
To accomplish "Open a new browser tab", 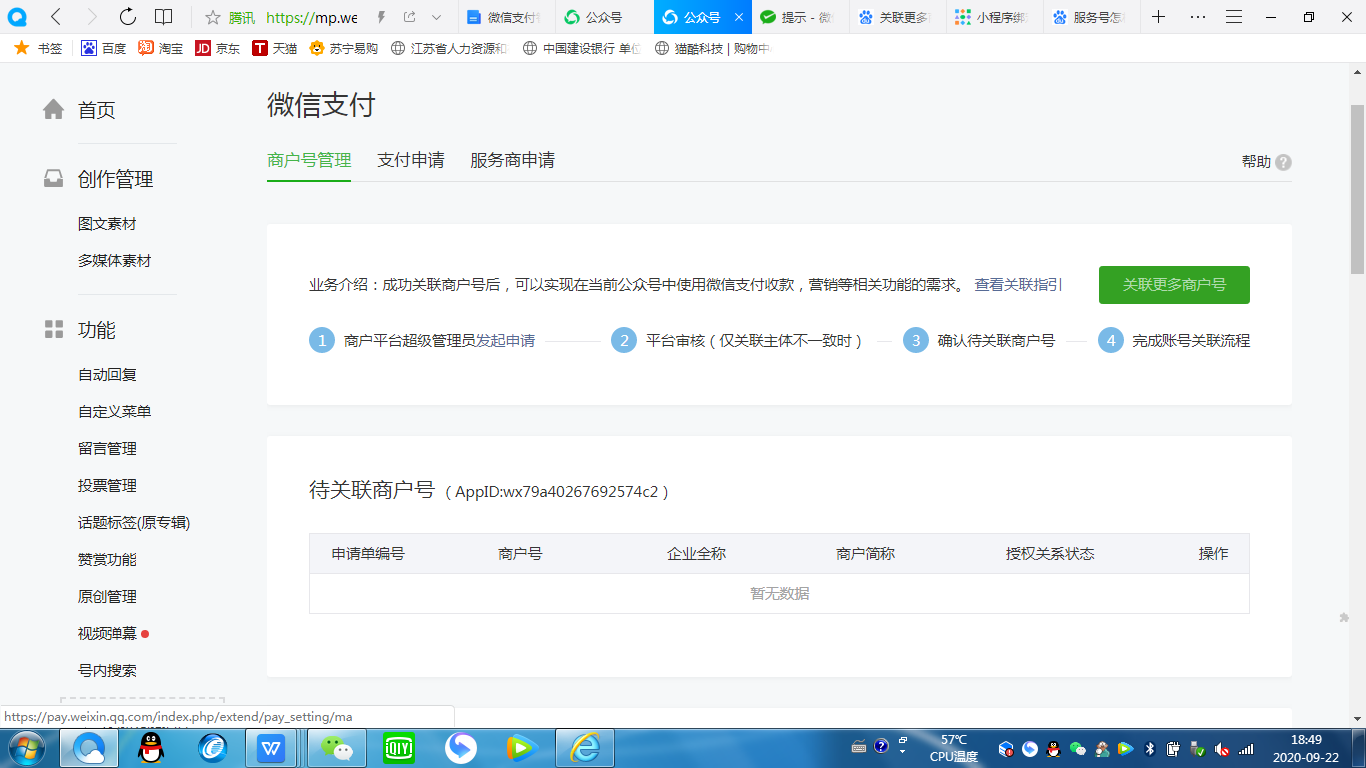I will [x=1158, y=17].
